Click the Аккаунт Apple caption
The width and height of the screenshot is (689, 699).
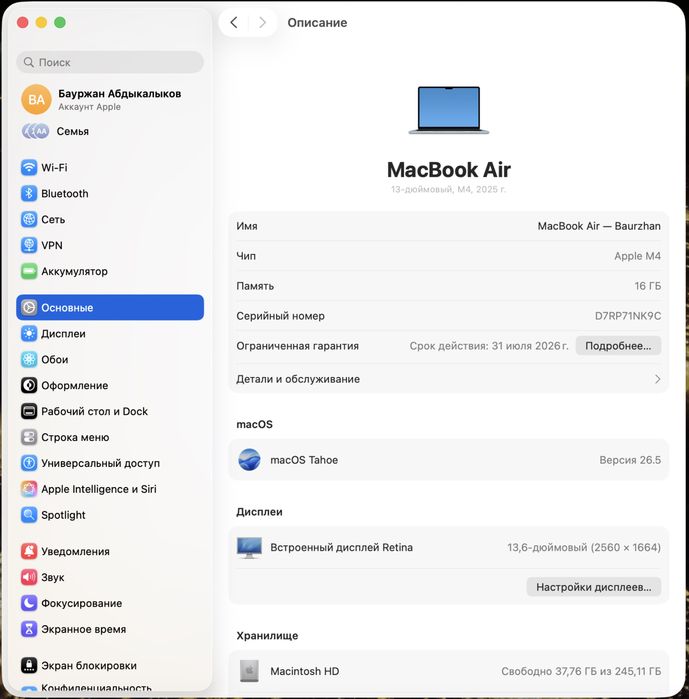click(89, 107)
